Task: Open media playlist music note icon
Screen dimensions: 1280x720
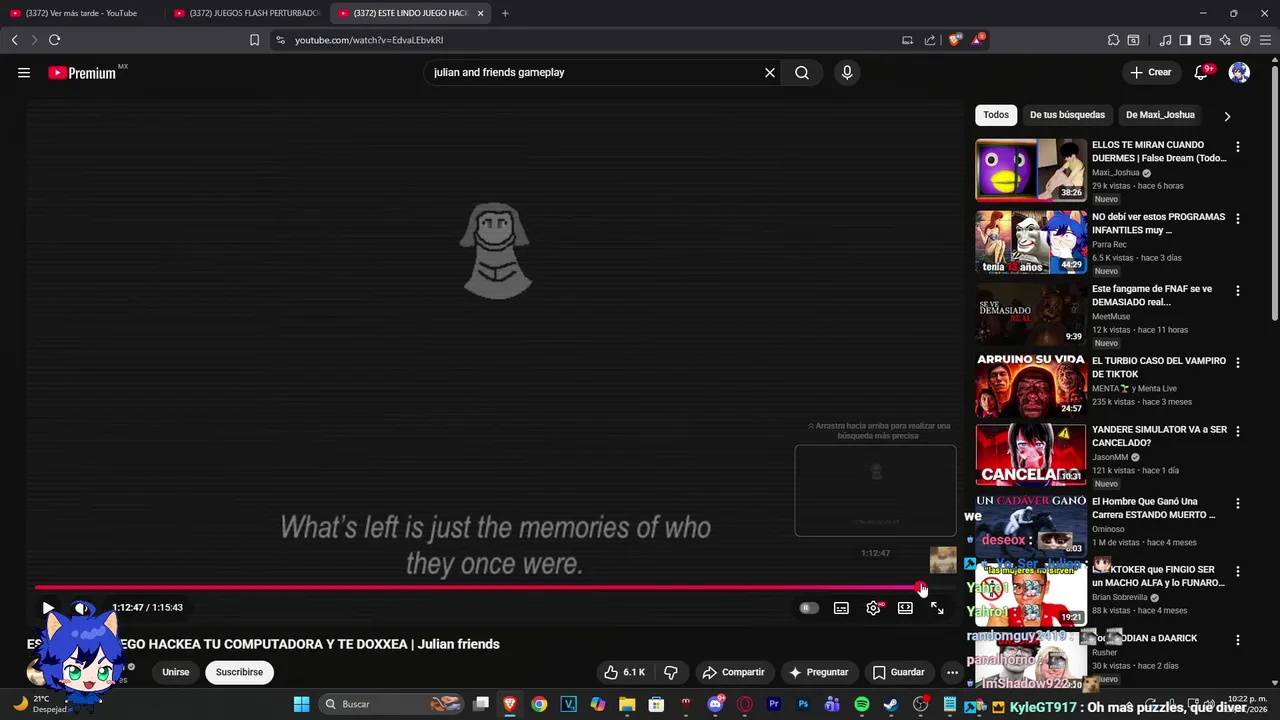Action: 1165,40
